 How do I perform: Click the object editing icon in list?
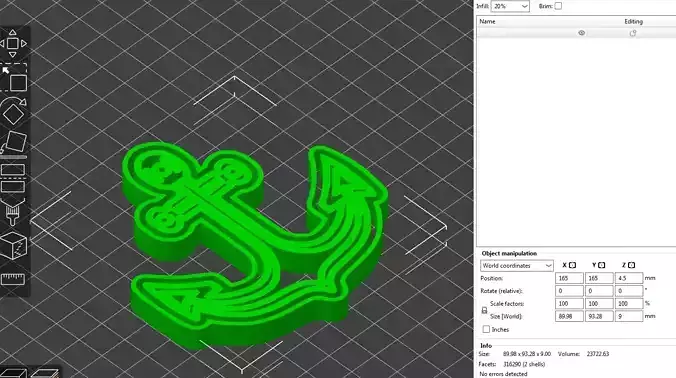tap(633, 33)
